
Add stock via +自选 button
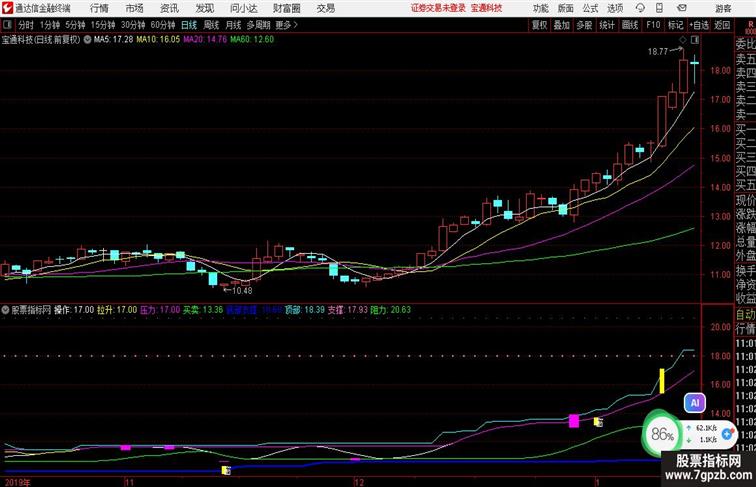(699, 25)
